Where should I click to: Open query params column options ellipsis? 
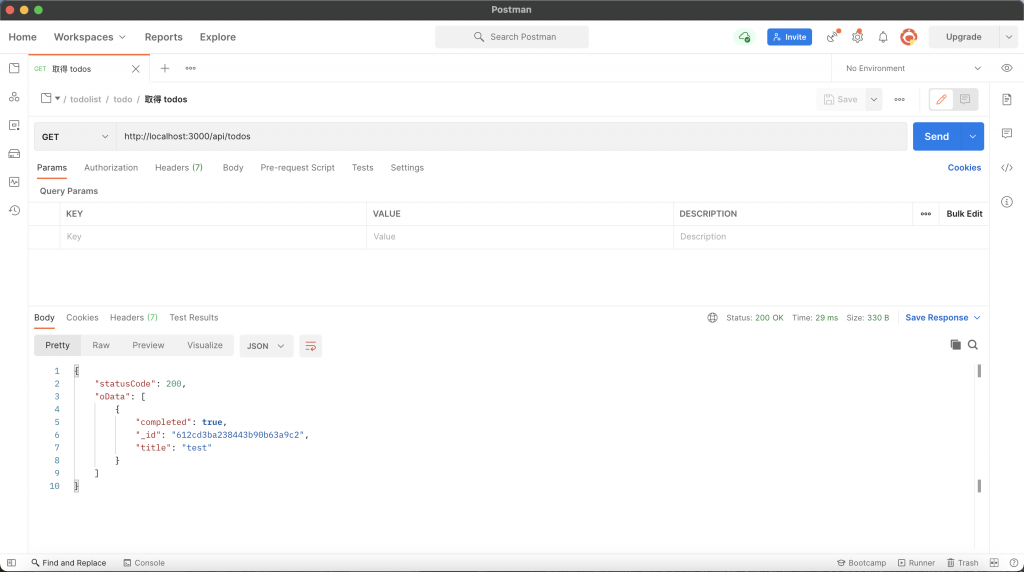tap(925, 214)
